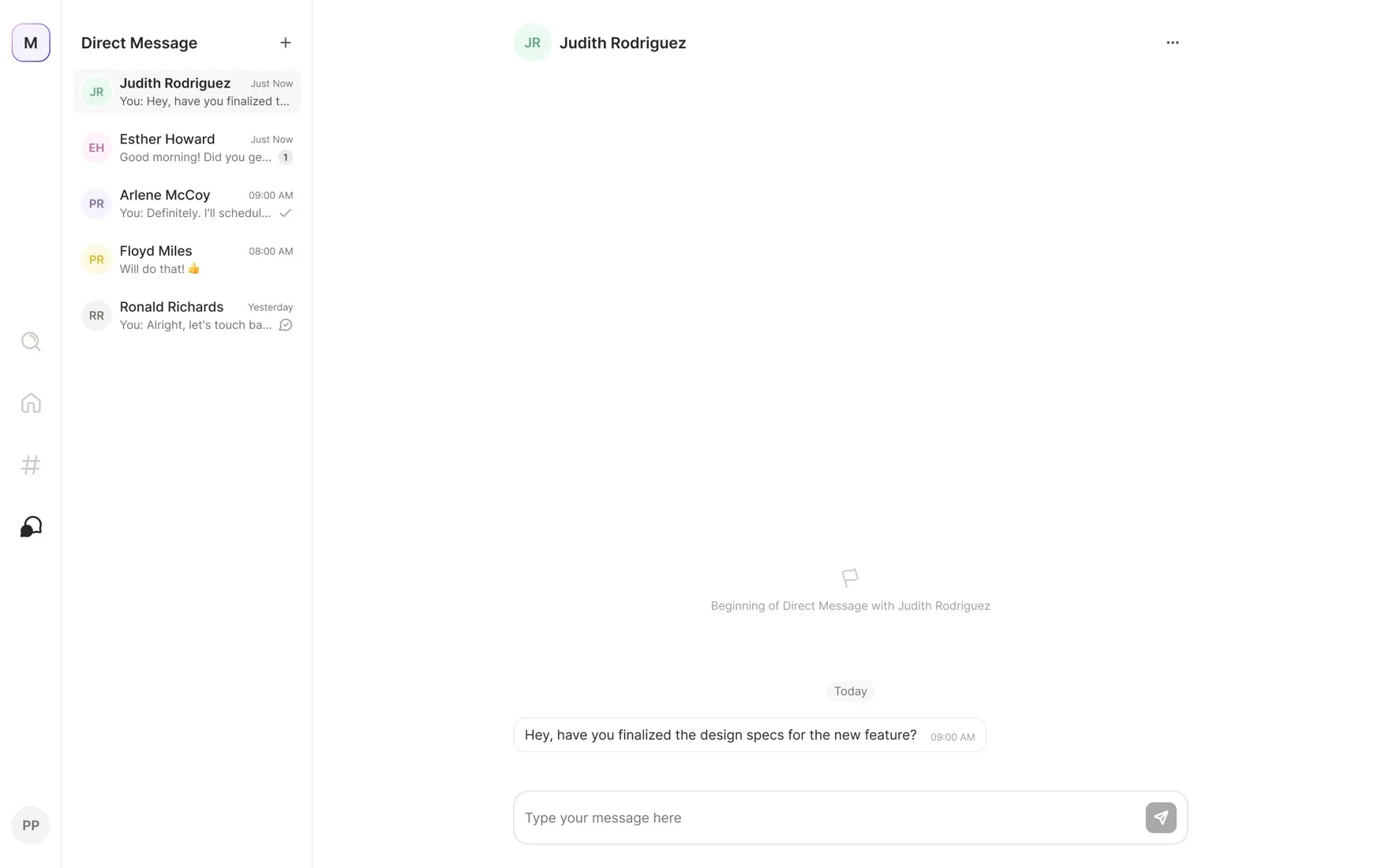Image resolution: width=1389 pixels, height=868 pixels.
Task: Open channels via the hash icon
Action: coord(31,465)
